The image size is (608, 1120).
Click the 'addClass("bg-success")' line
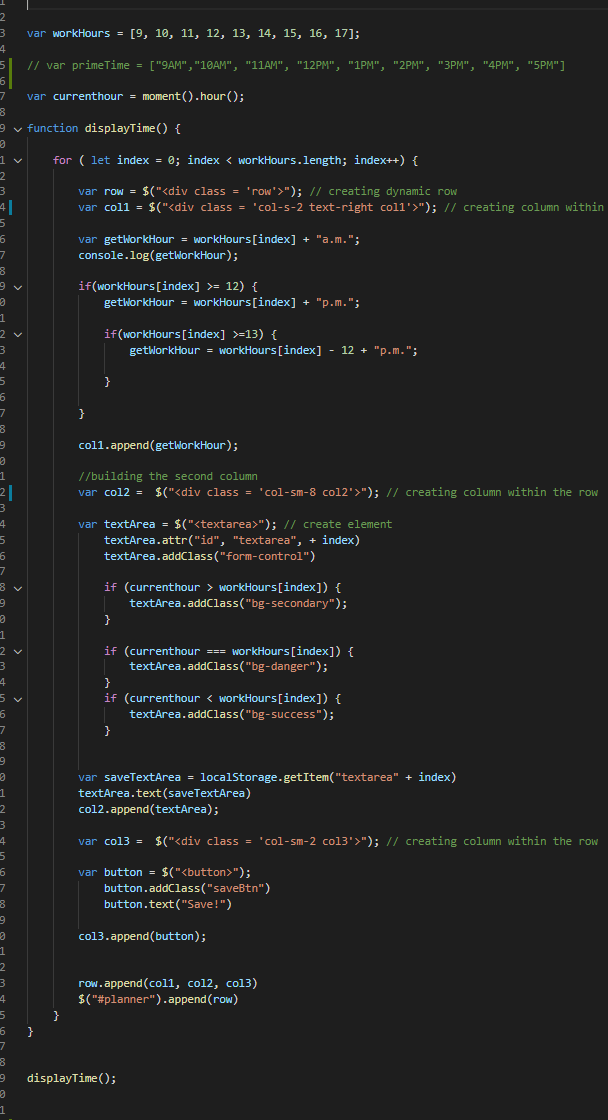point(231,714)
